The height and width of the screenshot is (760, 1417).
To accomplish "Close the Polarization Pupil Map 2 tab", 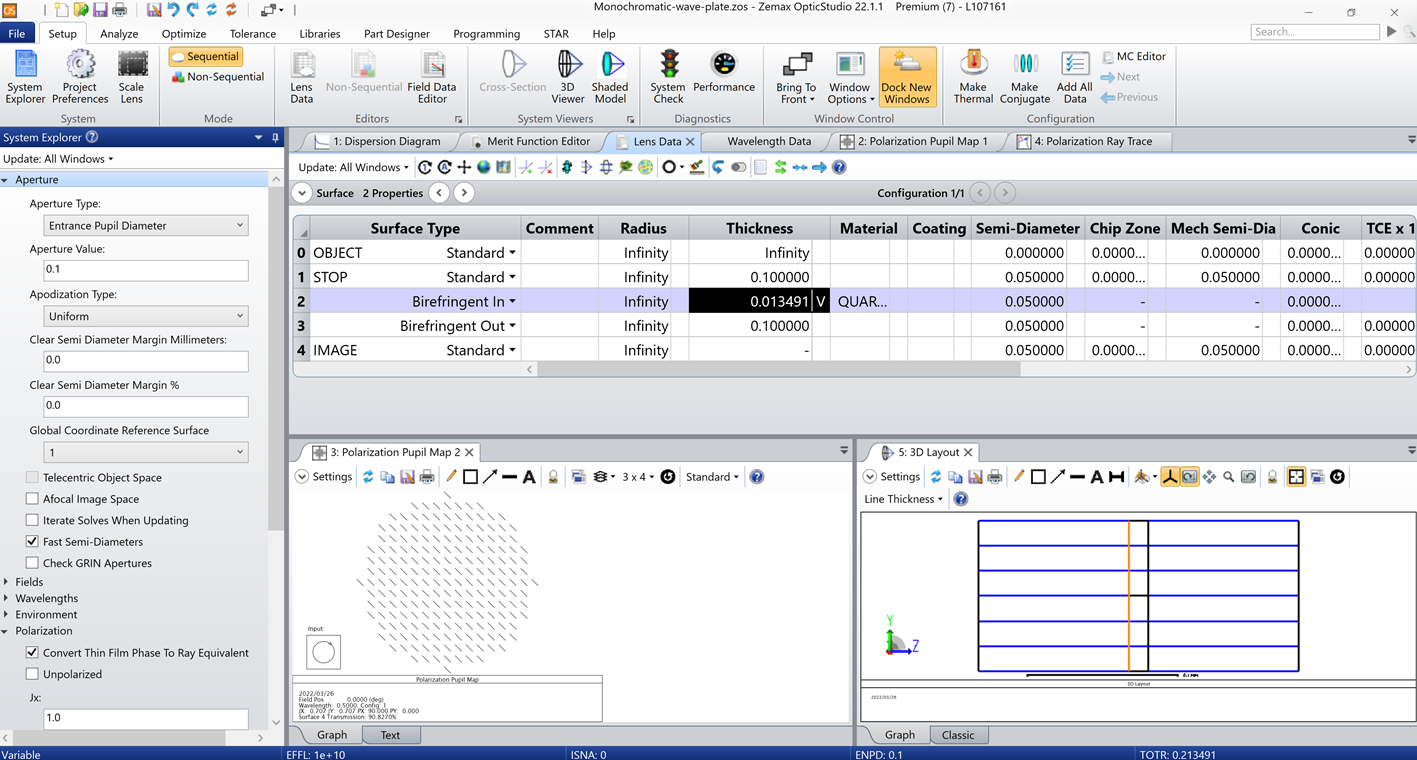I will coord(470,452).
